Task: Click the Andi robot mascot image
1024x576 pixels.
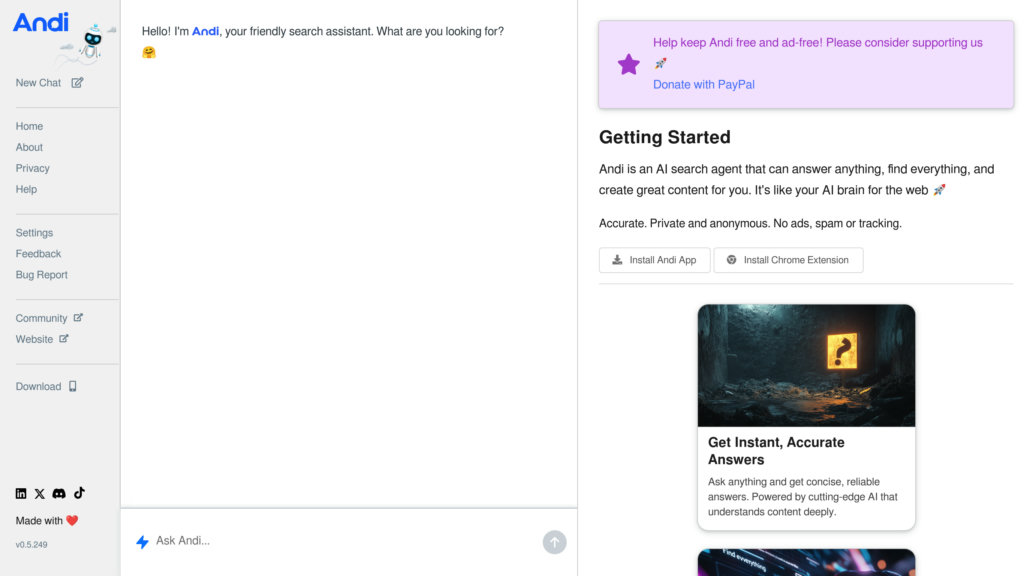Action: (93, 43)
